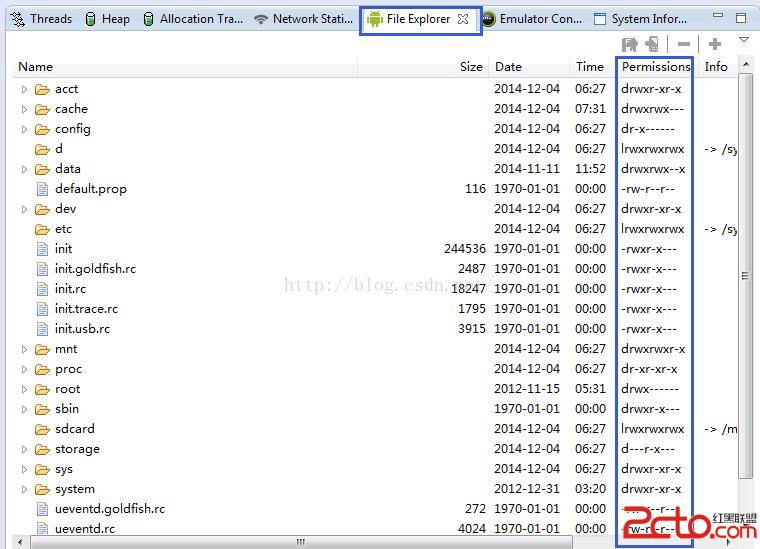
Task: Expand the system folder
Action: pyautogui.click(x=24, y=489)
